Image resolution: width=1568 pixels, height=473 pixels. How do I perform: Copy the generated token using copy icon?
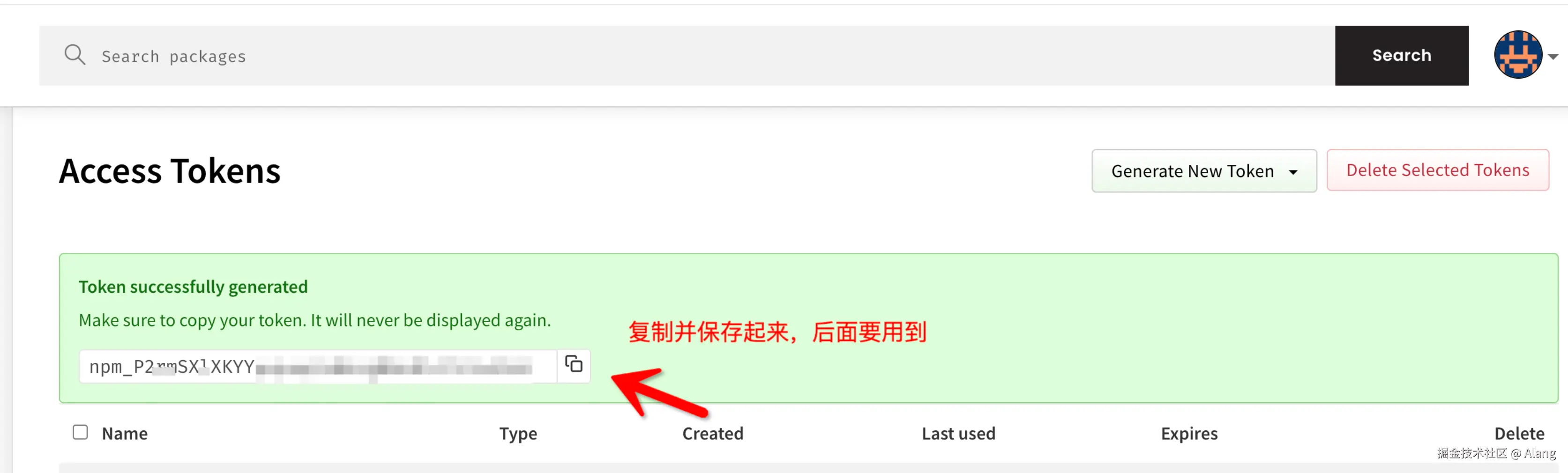574,365
